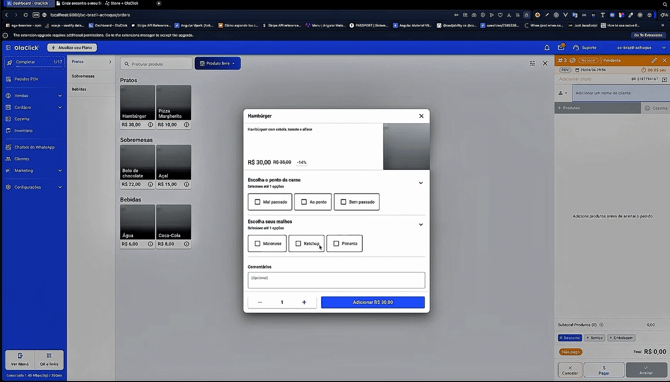Close the order panel with the X icon
The width and height of the screenshot is (670, 382).
tap(664, 60)
